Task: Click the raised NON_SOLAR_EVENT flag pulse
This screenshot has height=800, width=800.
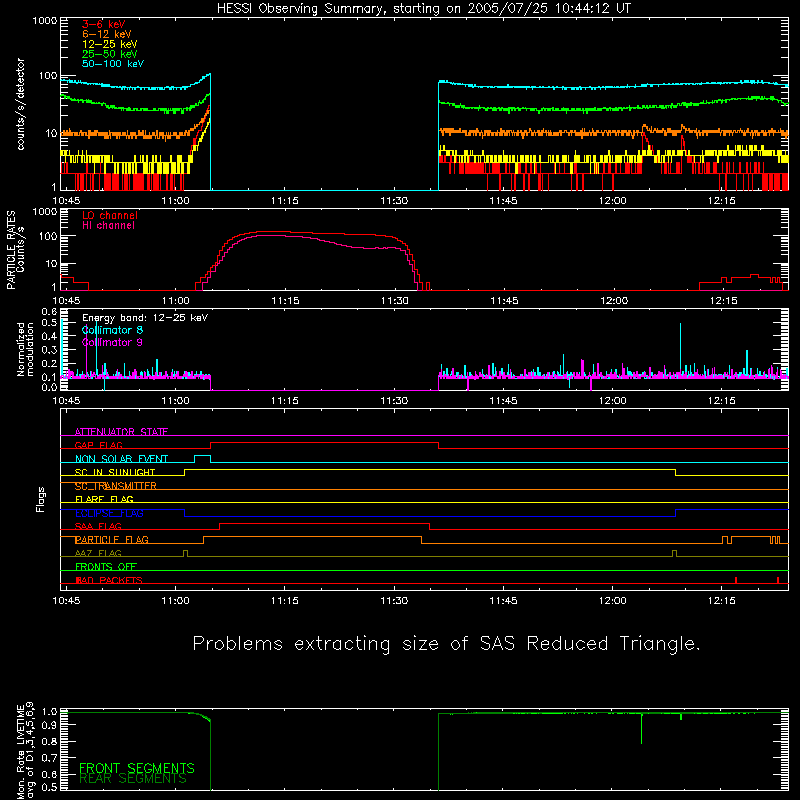Action: [x=203, y=458]
